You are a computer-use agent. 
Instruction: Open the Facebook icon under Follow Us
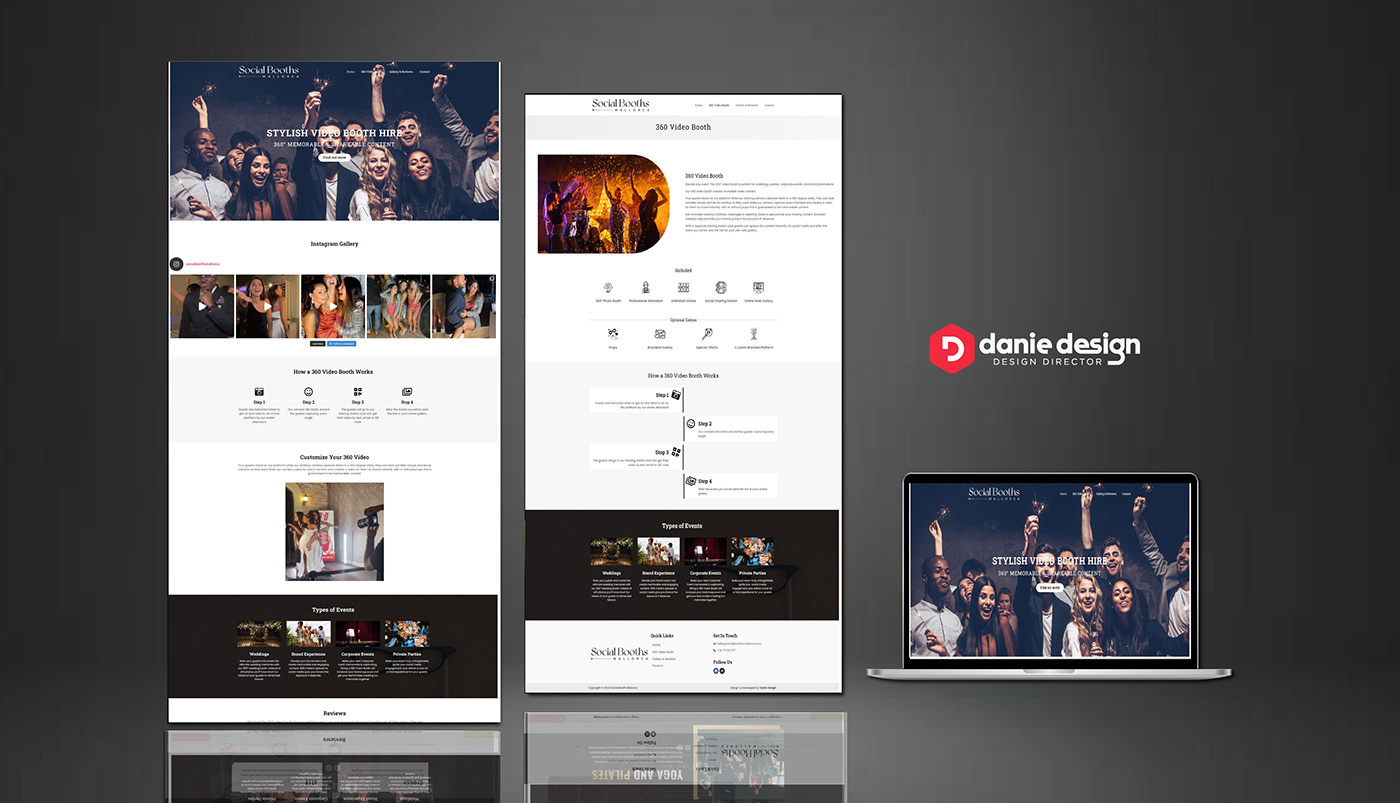point(716,671)
